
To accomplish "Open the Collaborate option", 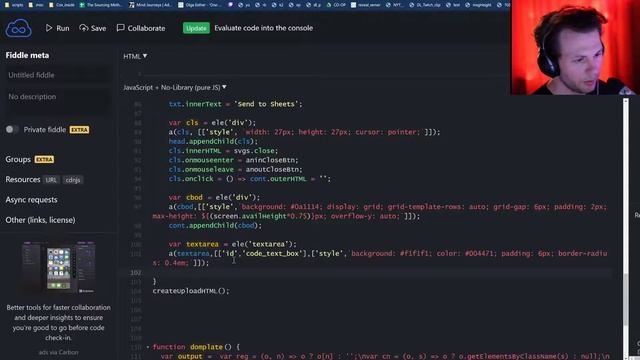I will coord(141,28).
